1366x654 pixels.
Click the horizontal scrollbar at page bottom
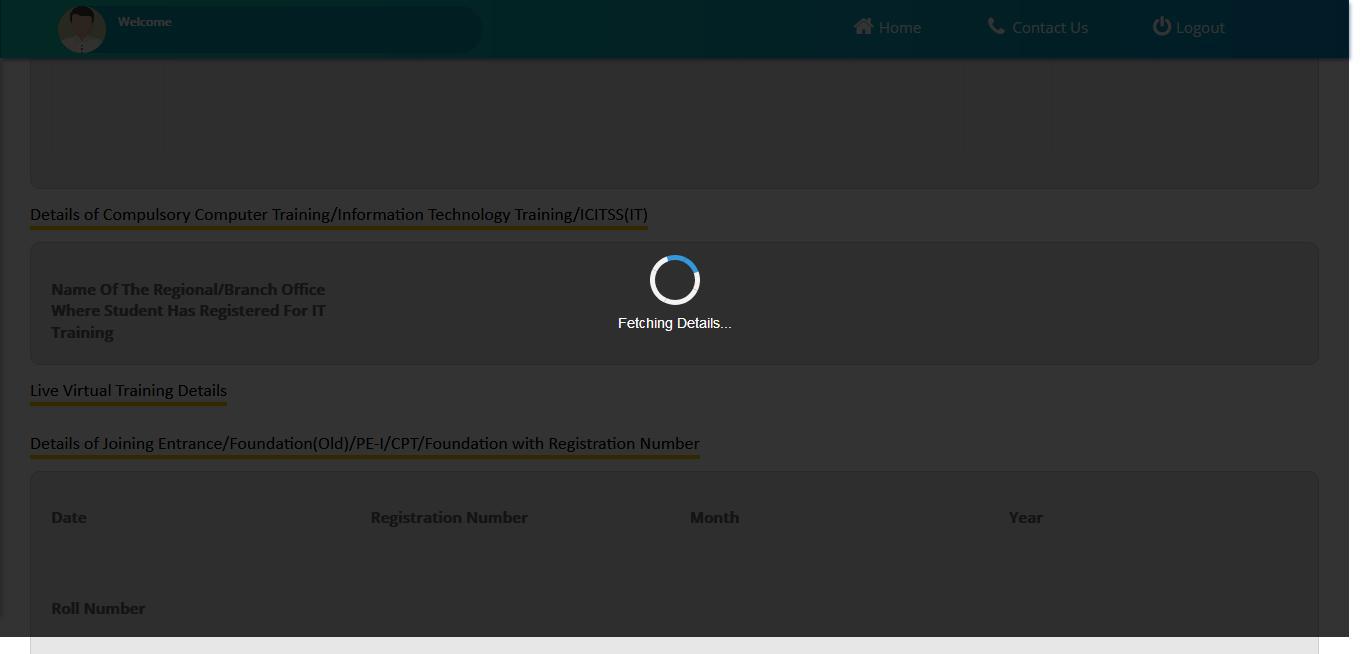674,648
